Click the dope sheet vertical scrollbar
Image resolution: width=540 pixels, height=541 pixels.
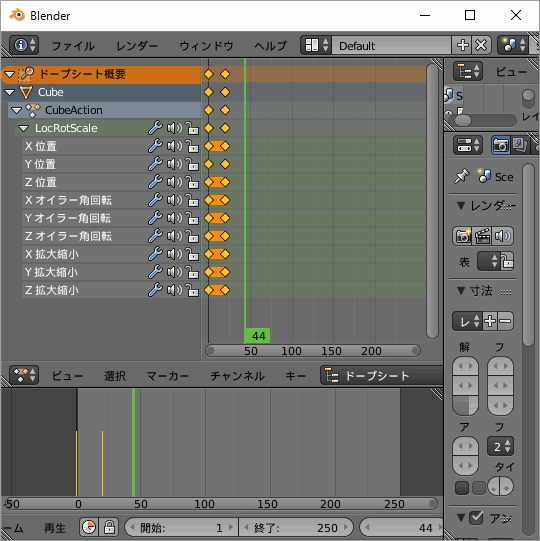tap(432, 201)
